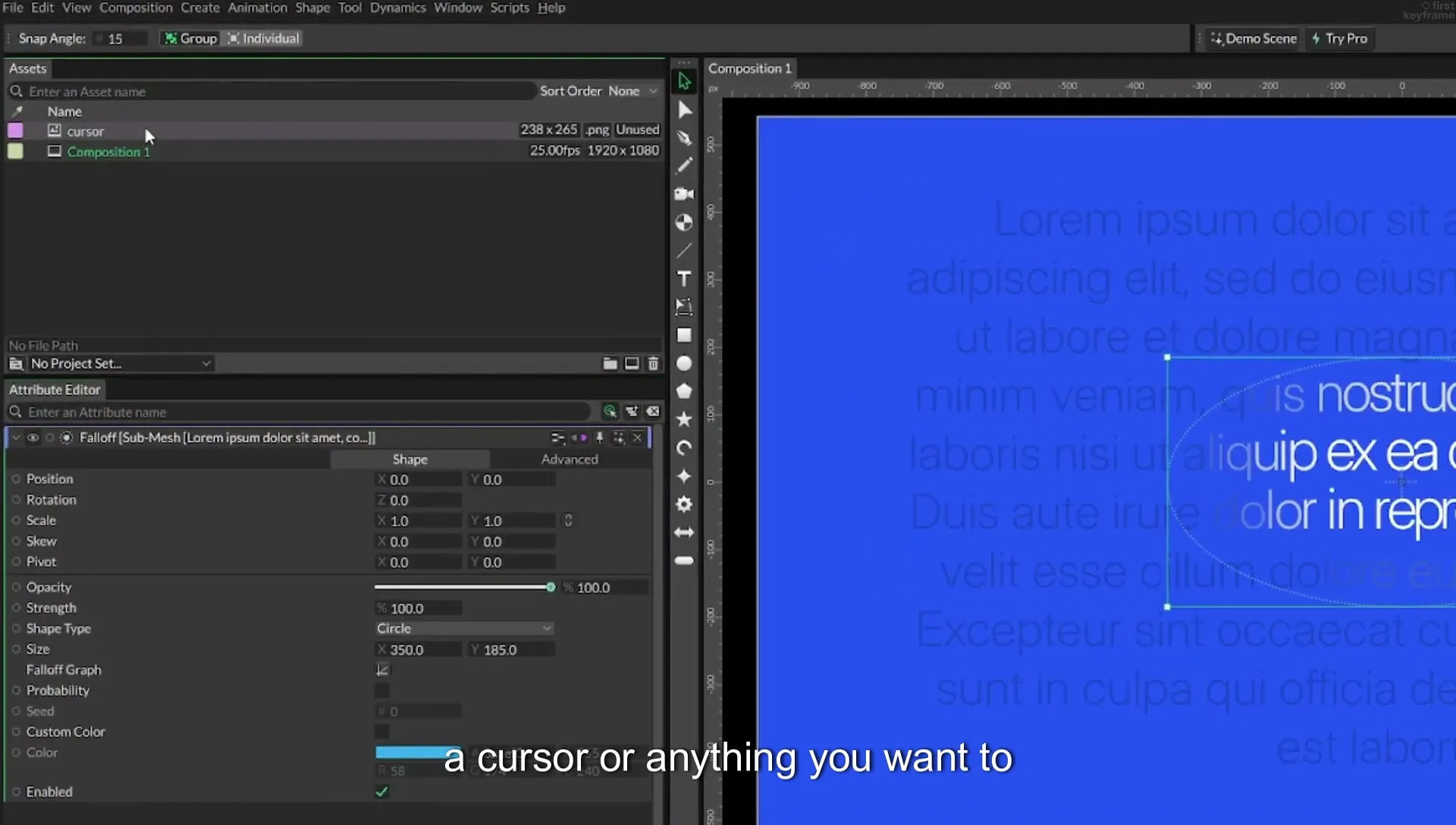Click the Try Pro button
Screen dimensions: 1456x825
tap(1339, 39)
